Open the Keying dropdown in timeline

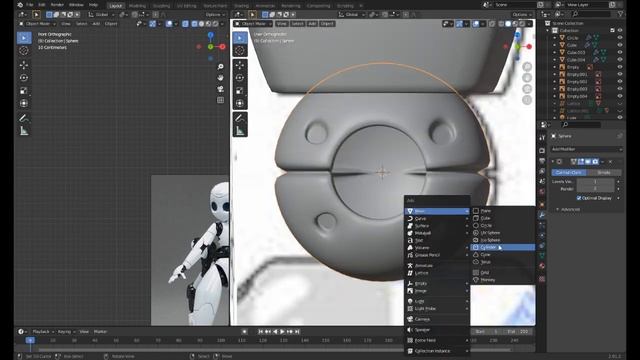(66, 332)
